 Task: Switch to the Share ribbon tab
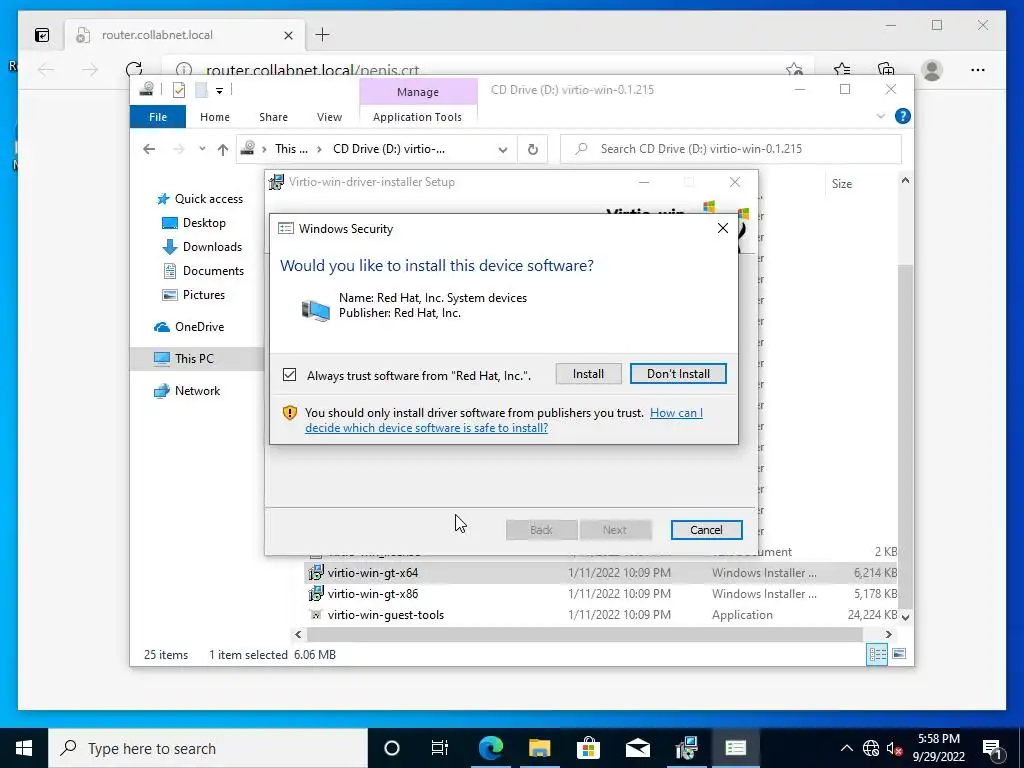[273, 117]
